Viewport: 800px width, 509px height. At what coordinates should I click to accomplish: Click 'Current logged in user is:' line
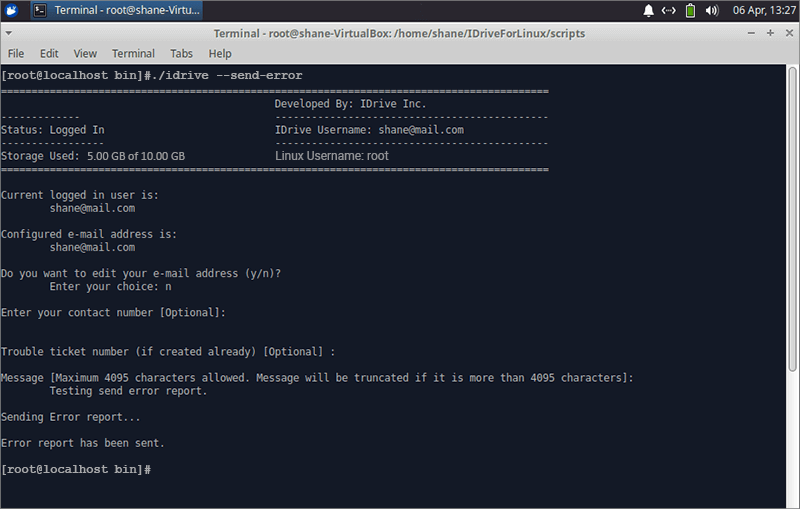(80, 195)
